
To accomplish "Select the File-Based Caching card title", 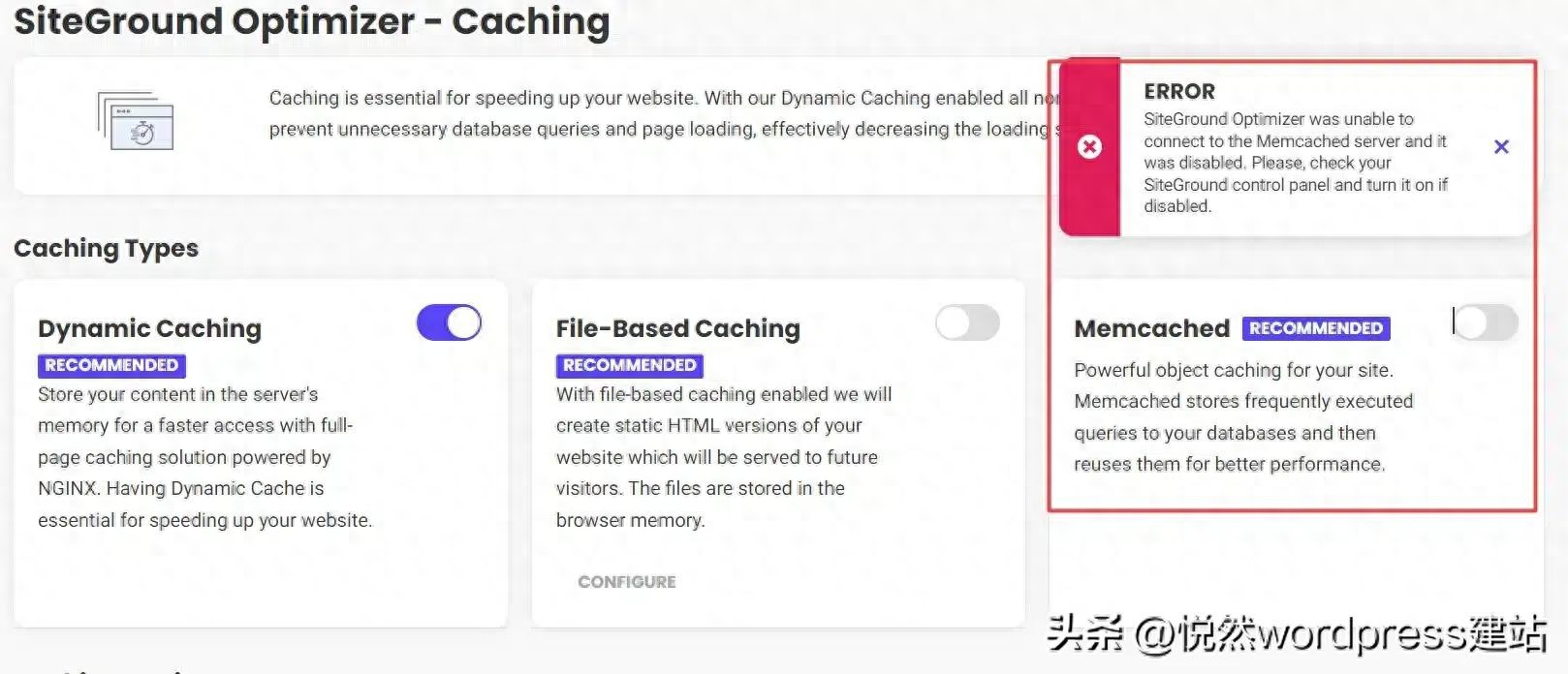I will pyautogui.click(x=677, y=328).
